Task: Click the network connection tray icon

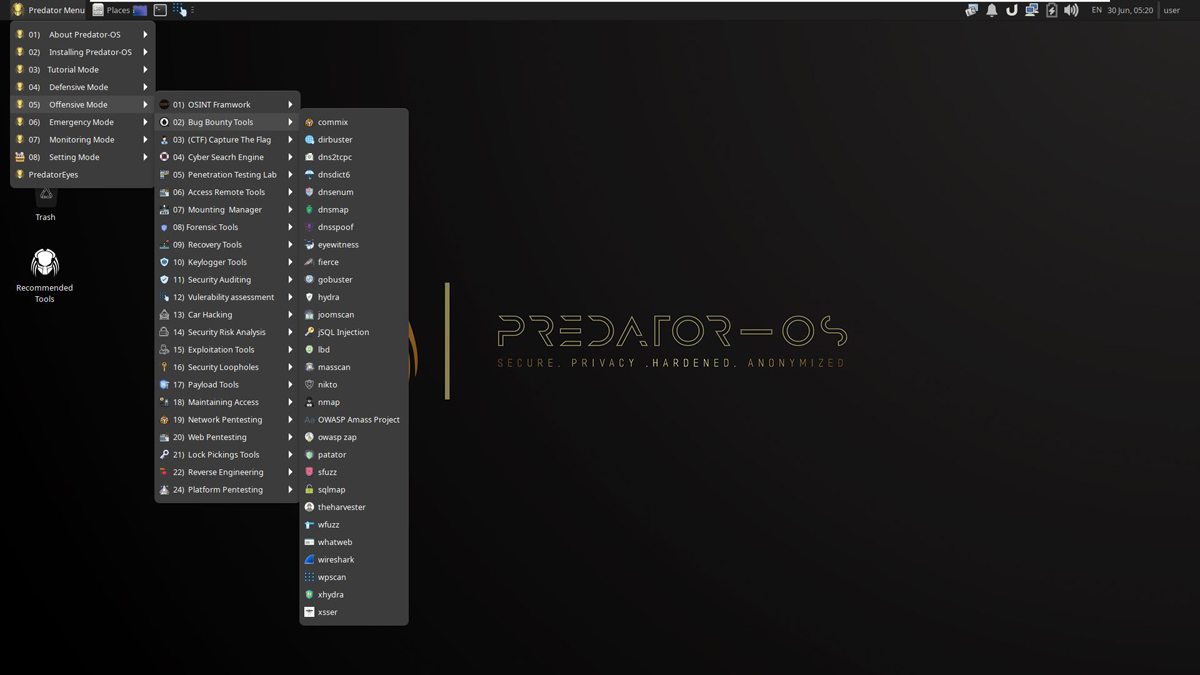Action: coord(1031,10)
